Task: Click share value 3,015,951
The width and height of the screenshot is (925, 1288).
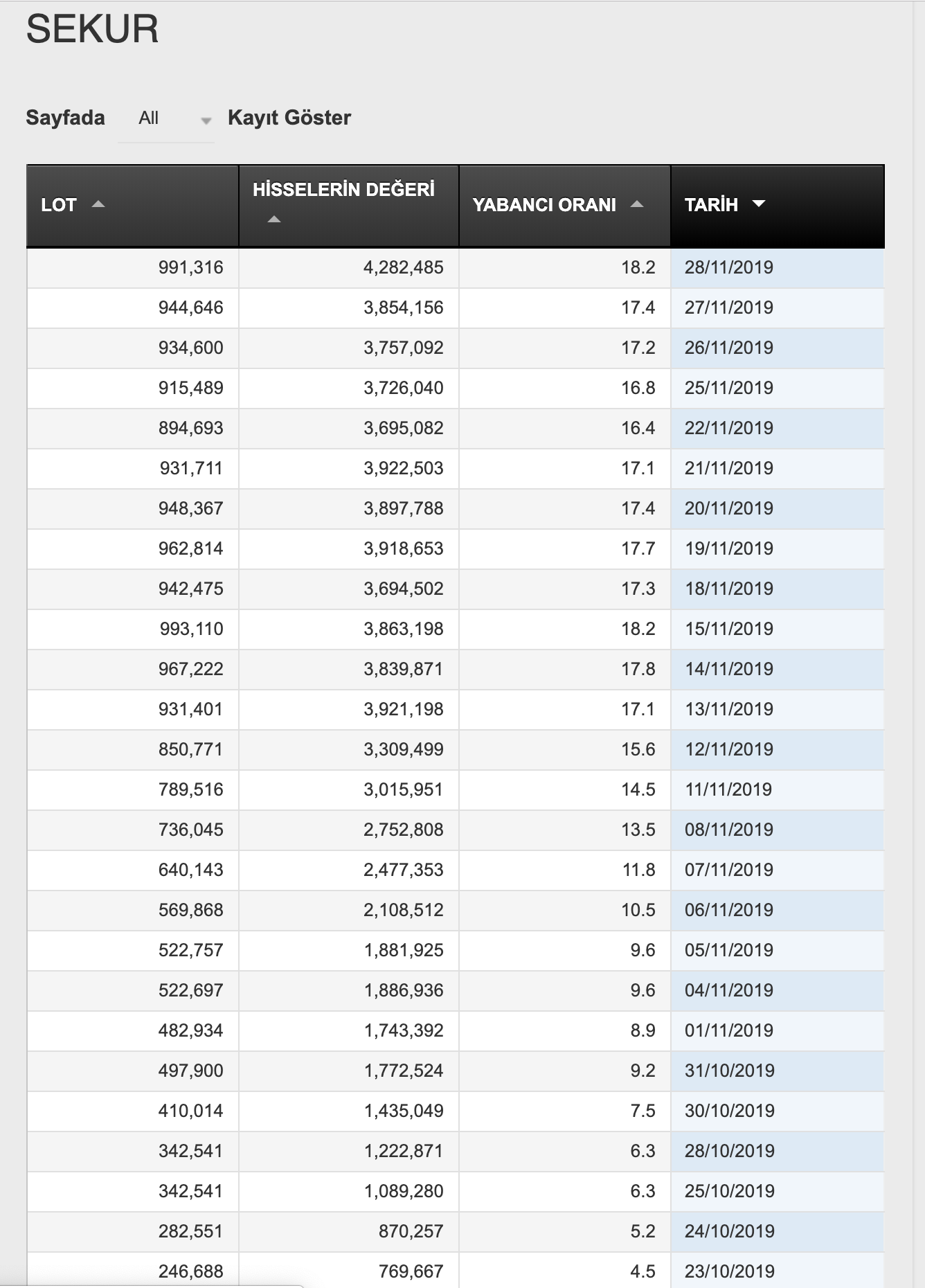Action: (404, 790)
